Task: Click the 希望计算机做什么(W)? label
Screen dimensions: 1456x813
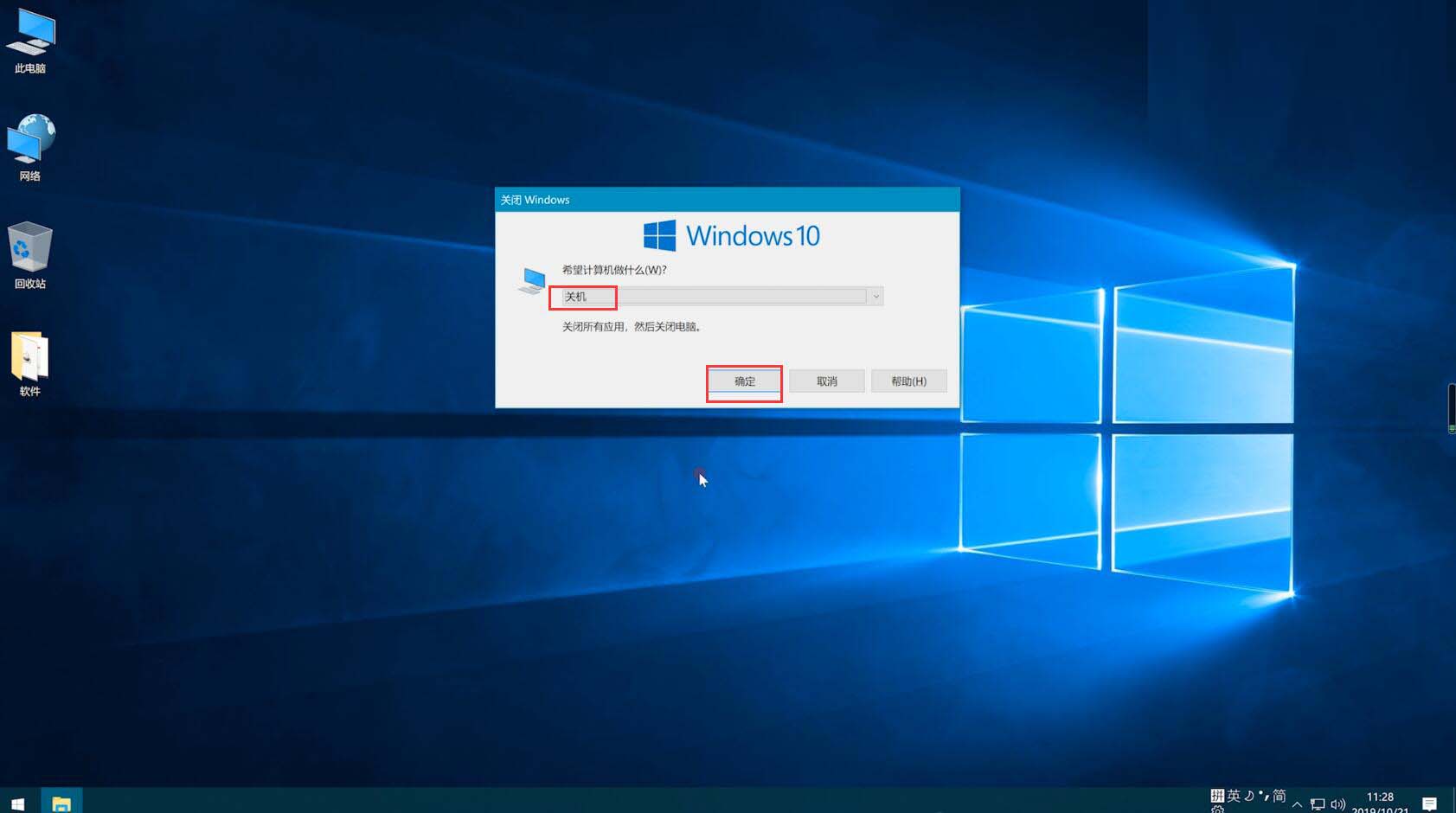Action: click(x=614, y=270)
